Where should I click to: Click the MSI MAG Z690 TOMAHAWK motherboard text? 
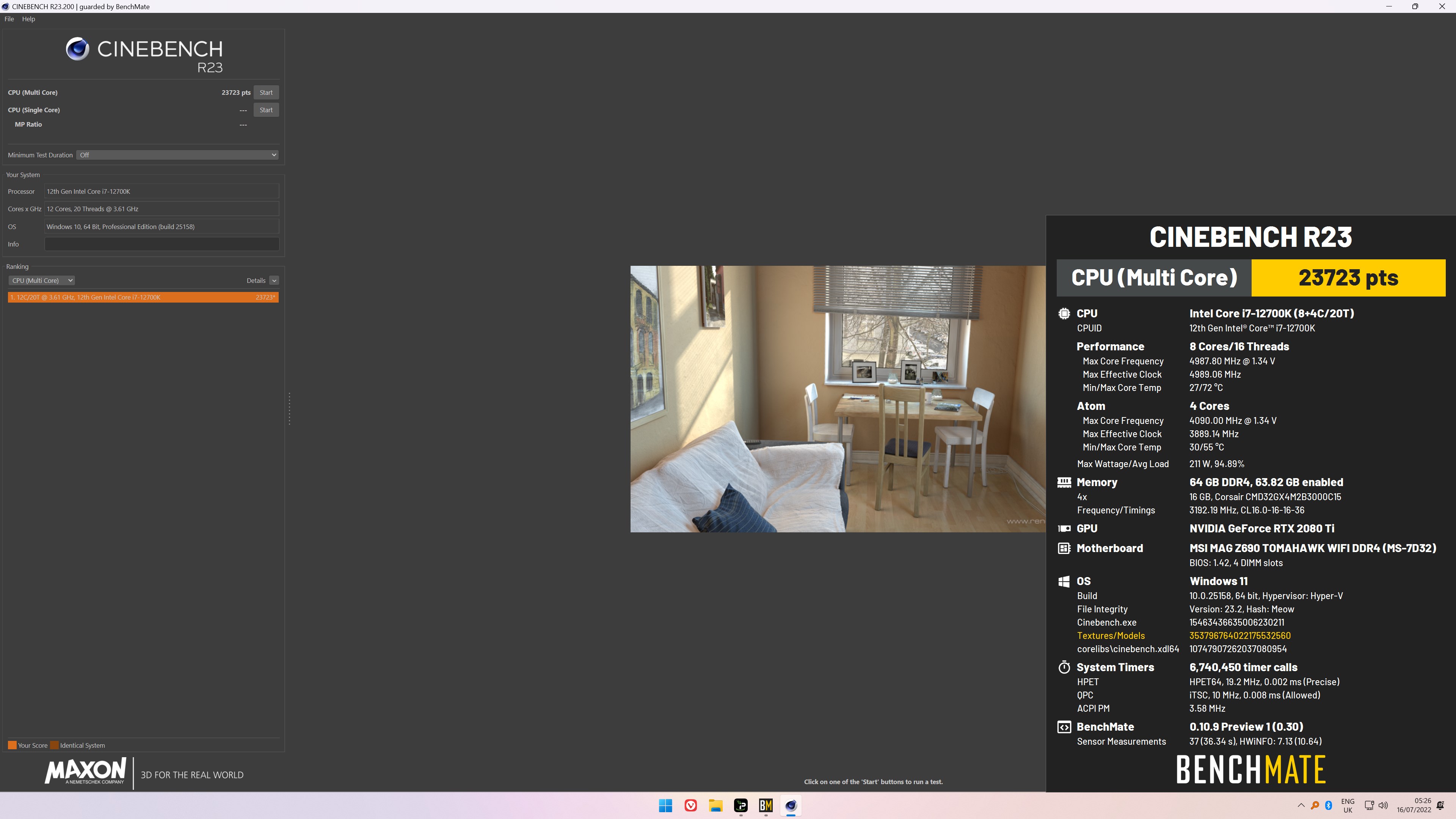[1312, 548]
